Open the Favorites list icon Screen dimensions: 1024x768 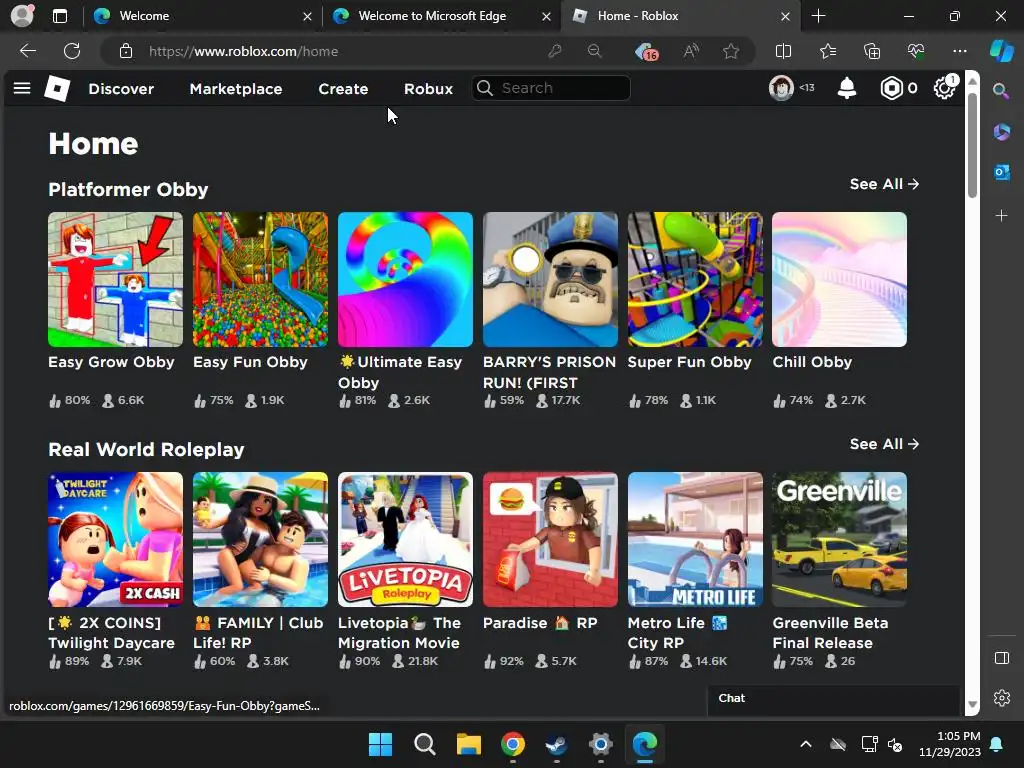[x=827, y=51]
